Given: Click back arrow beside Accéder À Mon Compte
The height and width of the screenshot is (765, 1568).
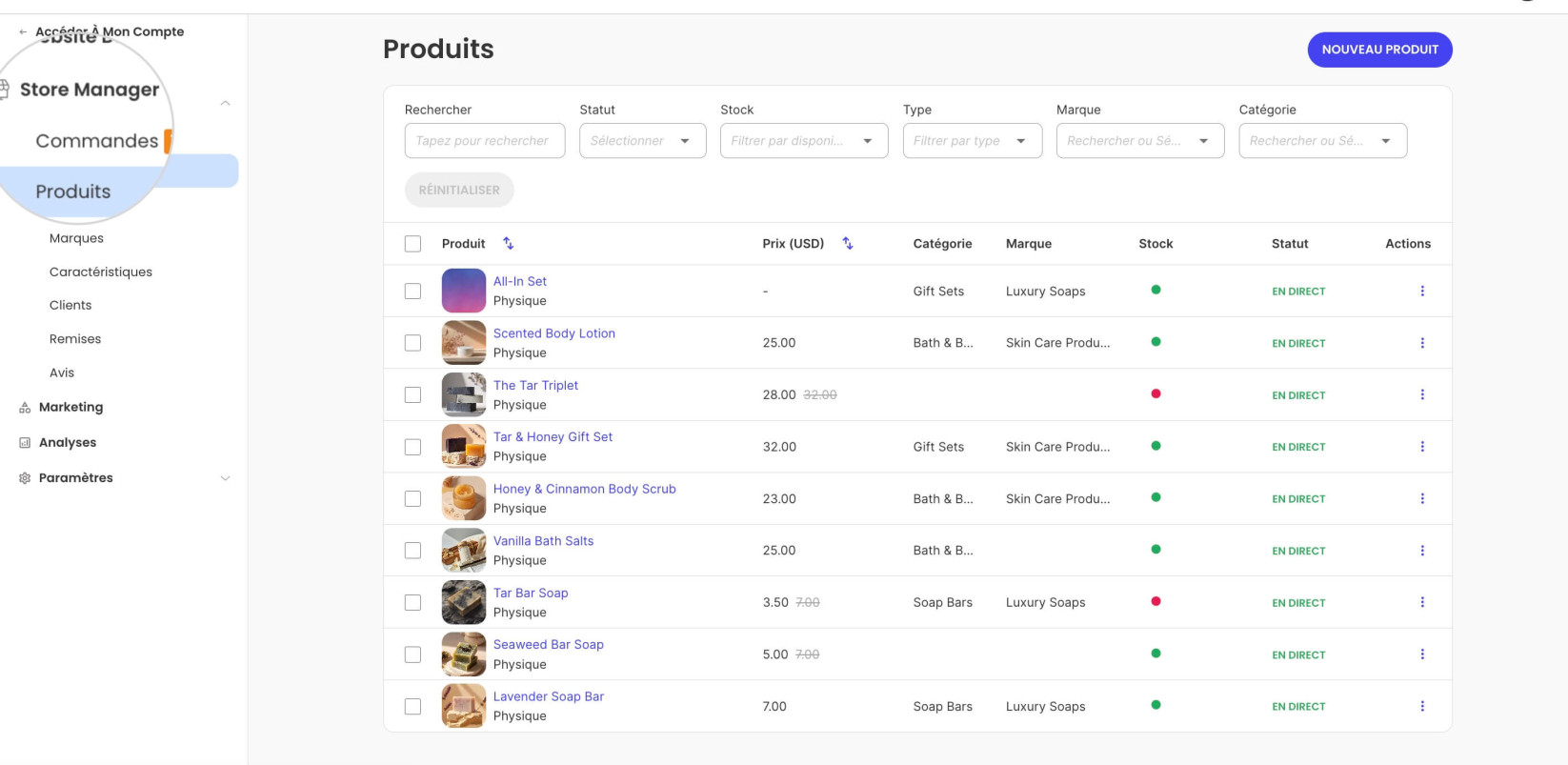Looking at the screenshot, I should pos(23,31).
